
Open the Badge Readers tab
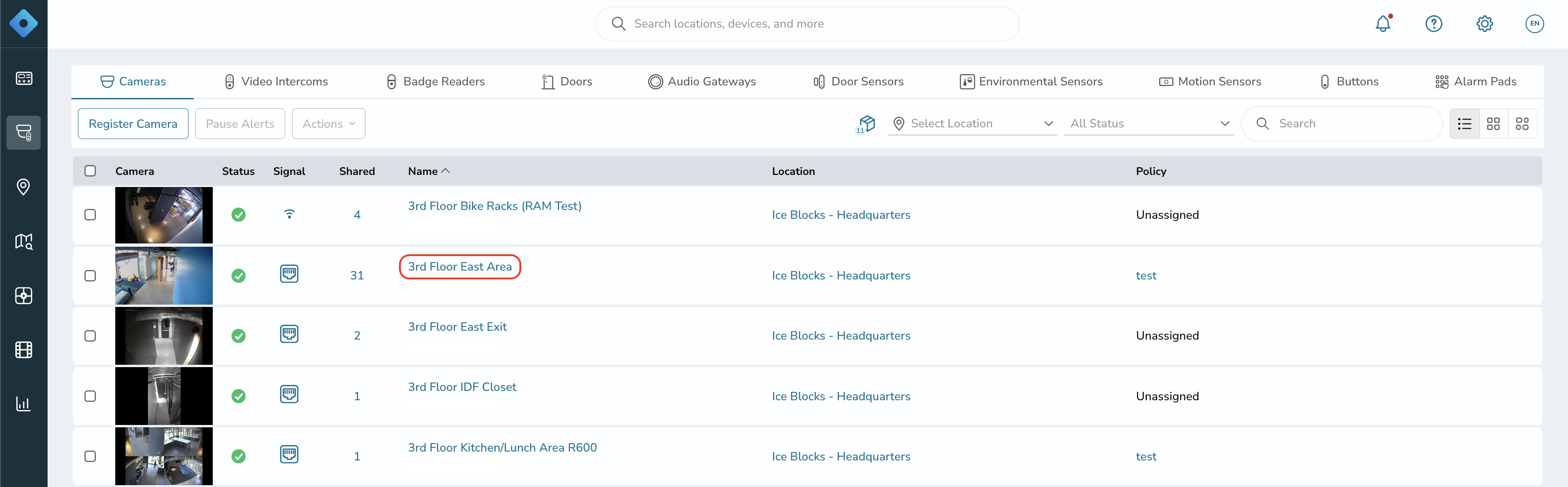click(434, 81)
